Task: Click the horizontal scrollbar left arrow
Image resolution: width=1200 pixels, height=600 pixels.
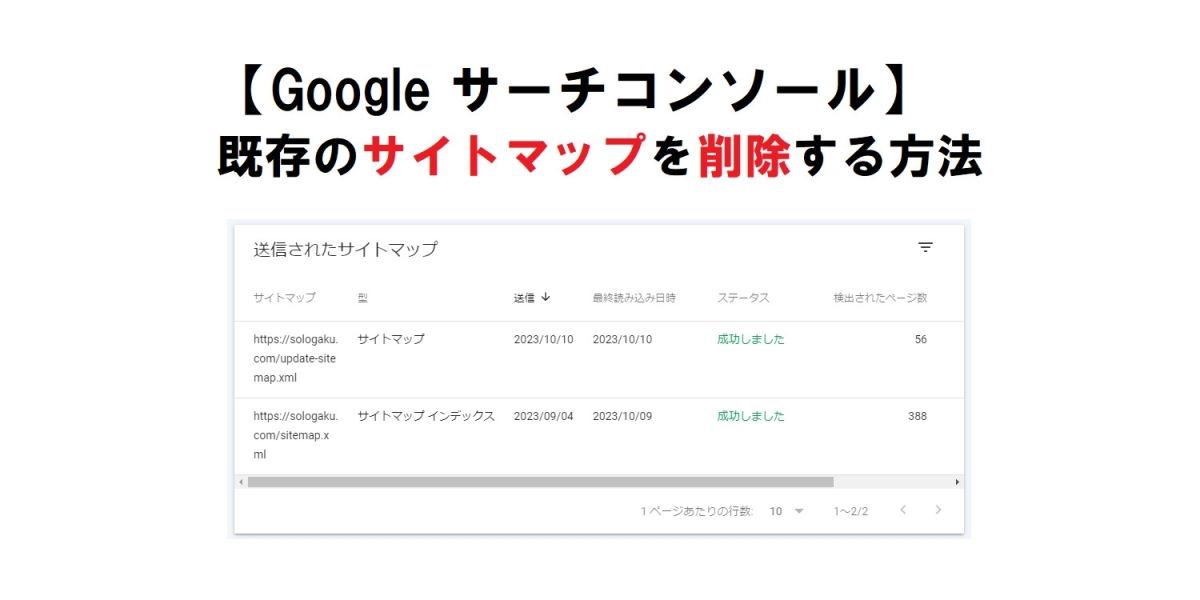Action: 241,482
